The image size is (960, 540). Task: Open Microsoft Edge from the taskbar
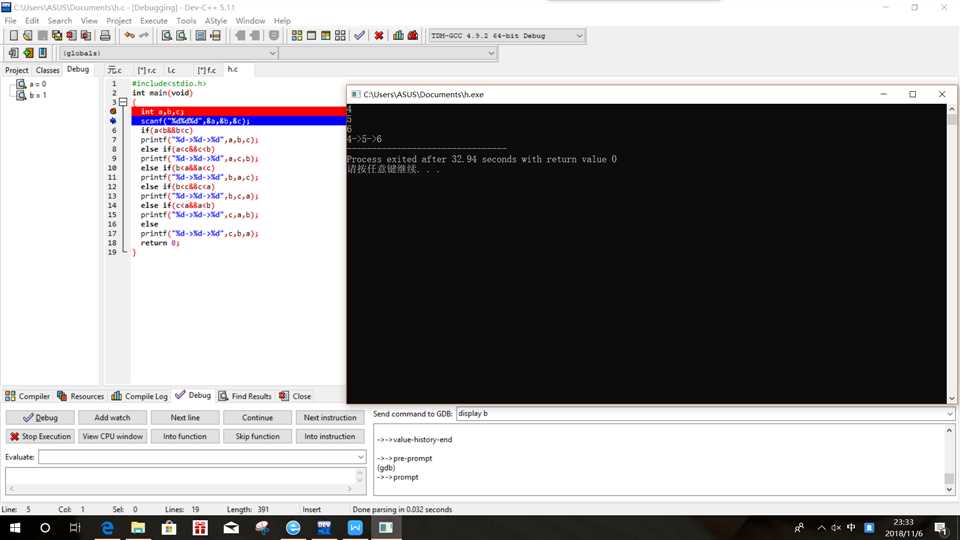108,528
